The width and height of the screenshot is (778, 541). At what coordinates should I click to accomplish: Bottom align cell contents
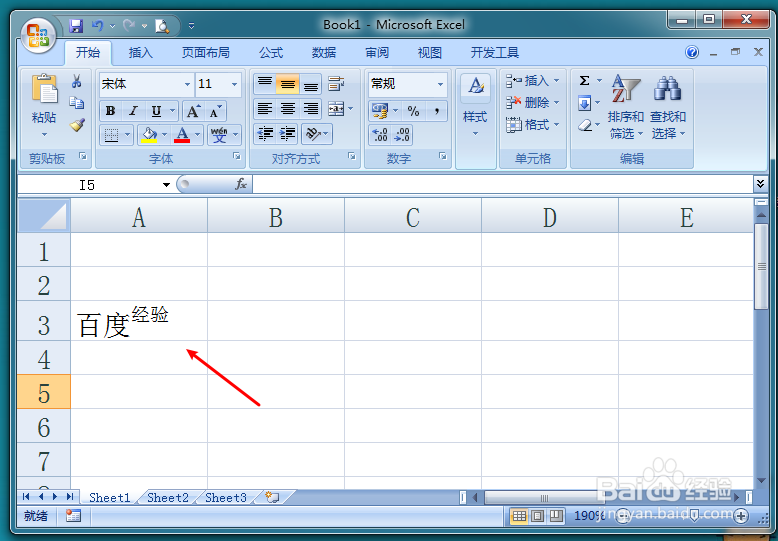(311, 84)
